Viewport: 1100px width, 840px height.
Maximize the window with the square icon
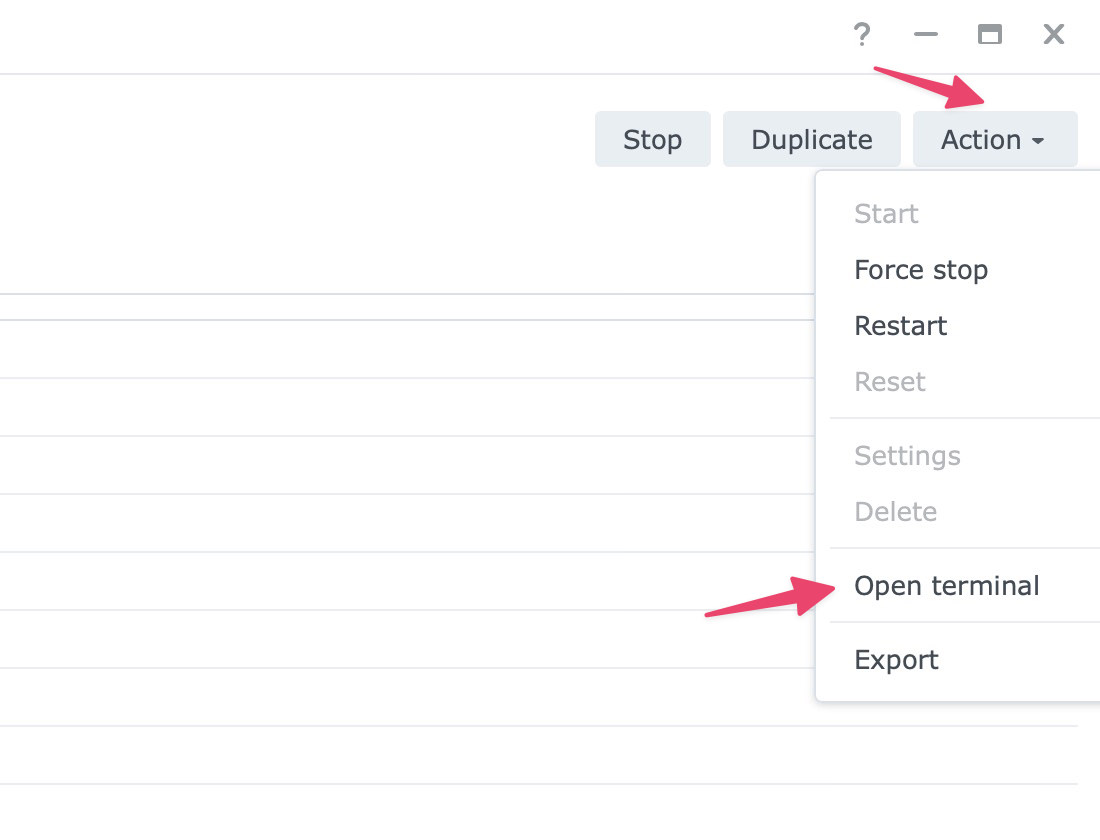pyautogui.click(x=989, y=35)
